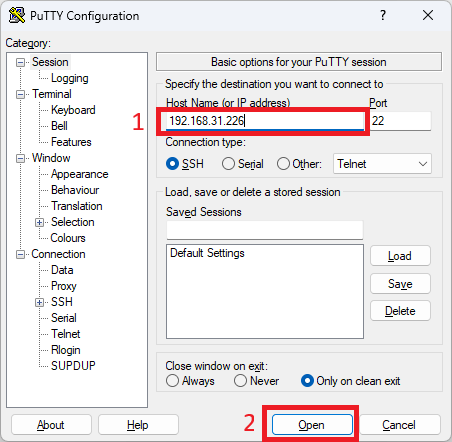Select Proxy in the category tree

(x=64, y=286)
